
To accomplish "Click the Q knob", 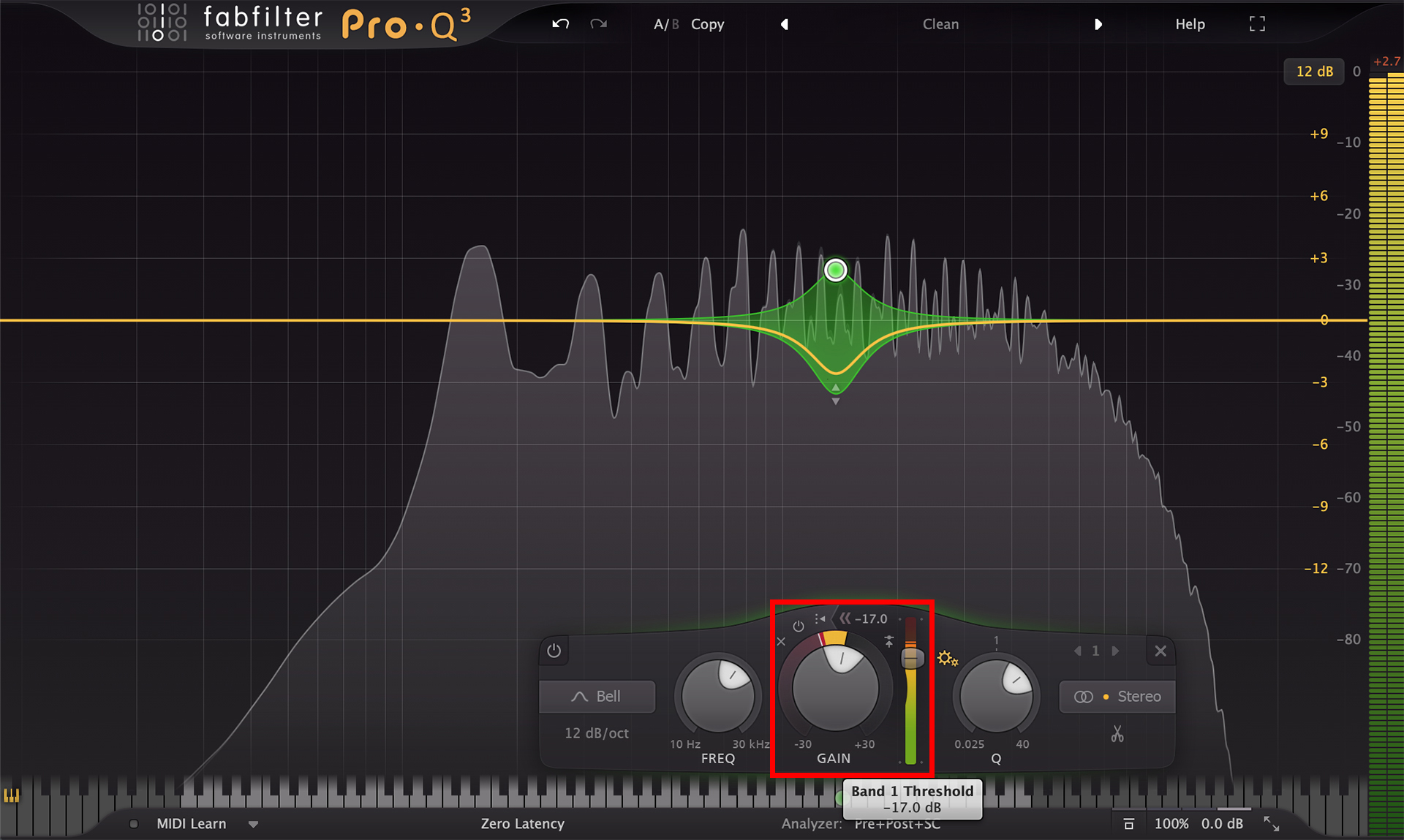I will click(x=996, y=695).
